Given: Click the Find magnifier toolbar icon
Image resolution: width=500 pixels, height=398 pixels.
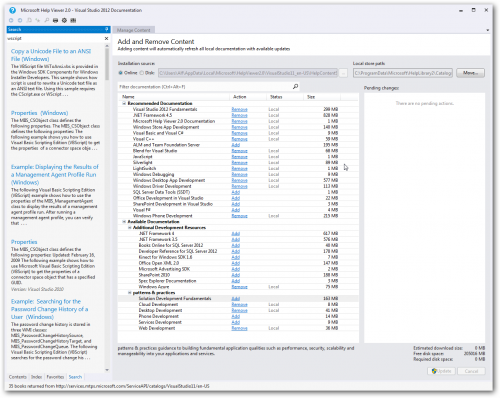Looking at the screenshot, I should coord(47,20).
